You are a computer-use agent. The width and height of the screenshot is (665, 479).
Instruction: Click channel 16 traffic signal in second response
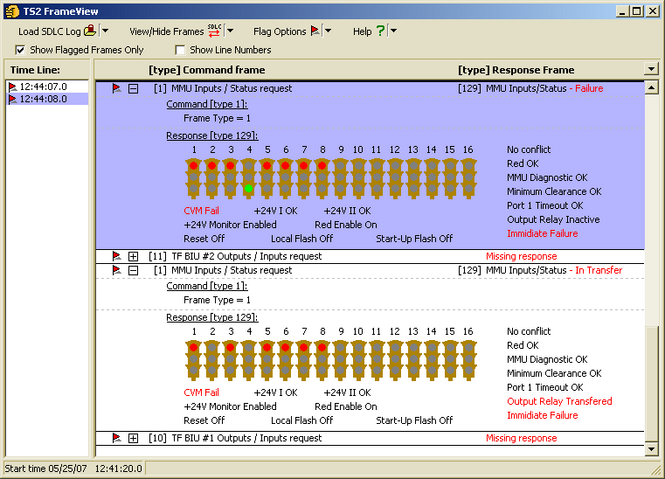click(468, 358)
